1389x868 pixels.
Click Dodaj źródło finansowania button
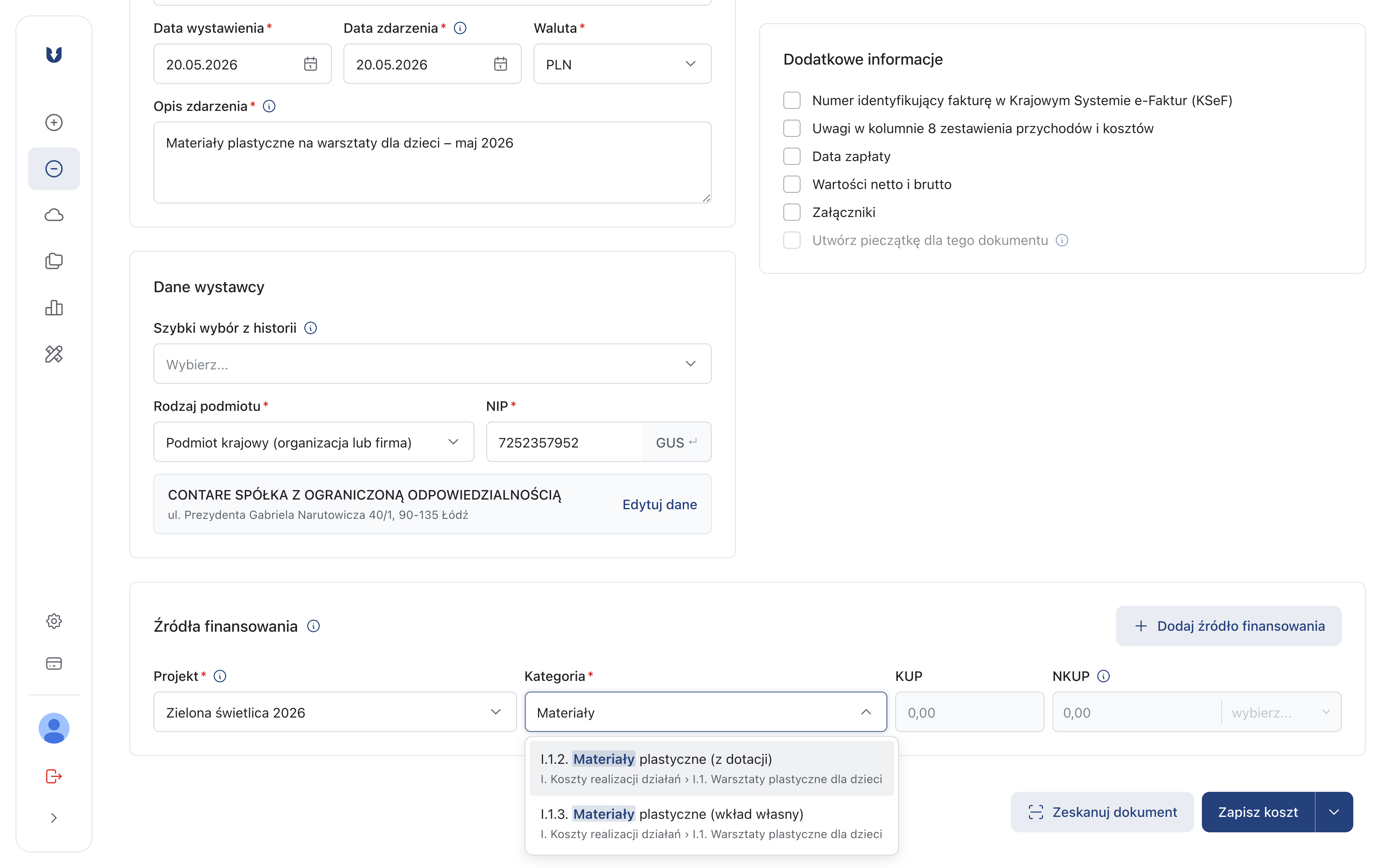click(x=1228, y=626)
